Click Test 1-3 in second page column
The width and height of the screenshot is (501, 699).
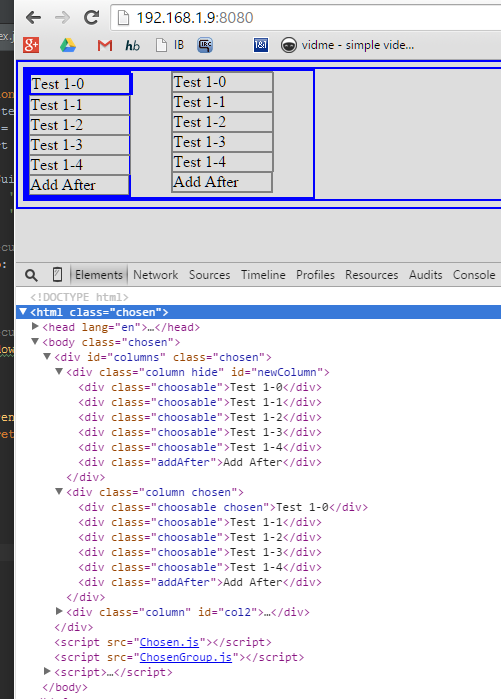point(222,142)
